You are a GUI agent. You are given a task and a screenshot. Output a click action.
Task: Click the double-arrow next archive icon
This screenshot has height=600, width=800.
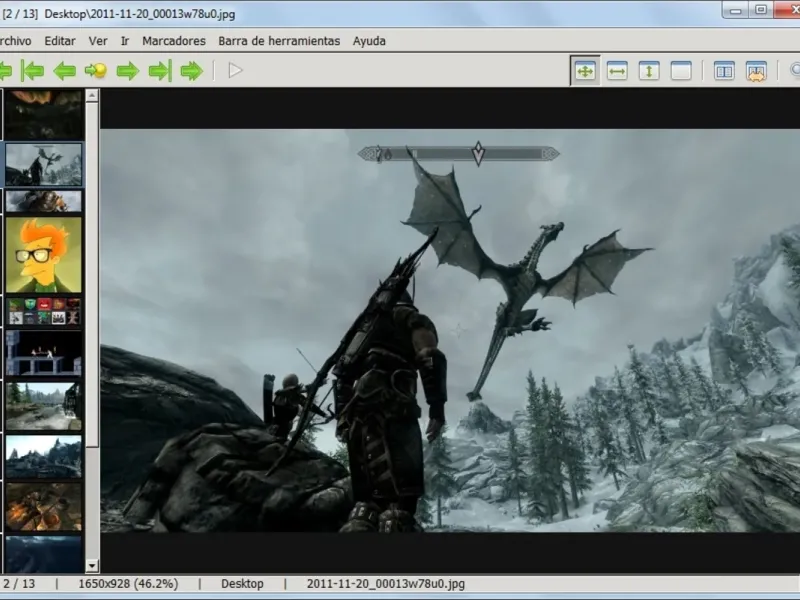click(191, 70)
